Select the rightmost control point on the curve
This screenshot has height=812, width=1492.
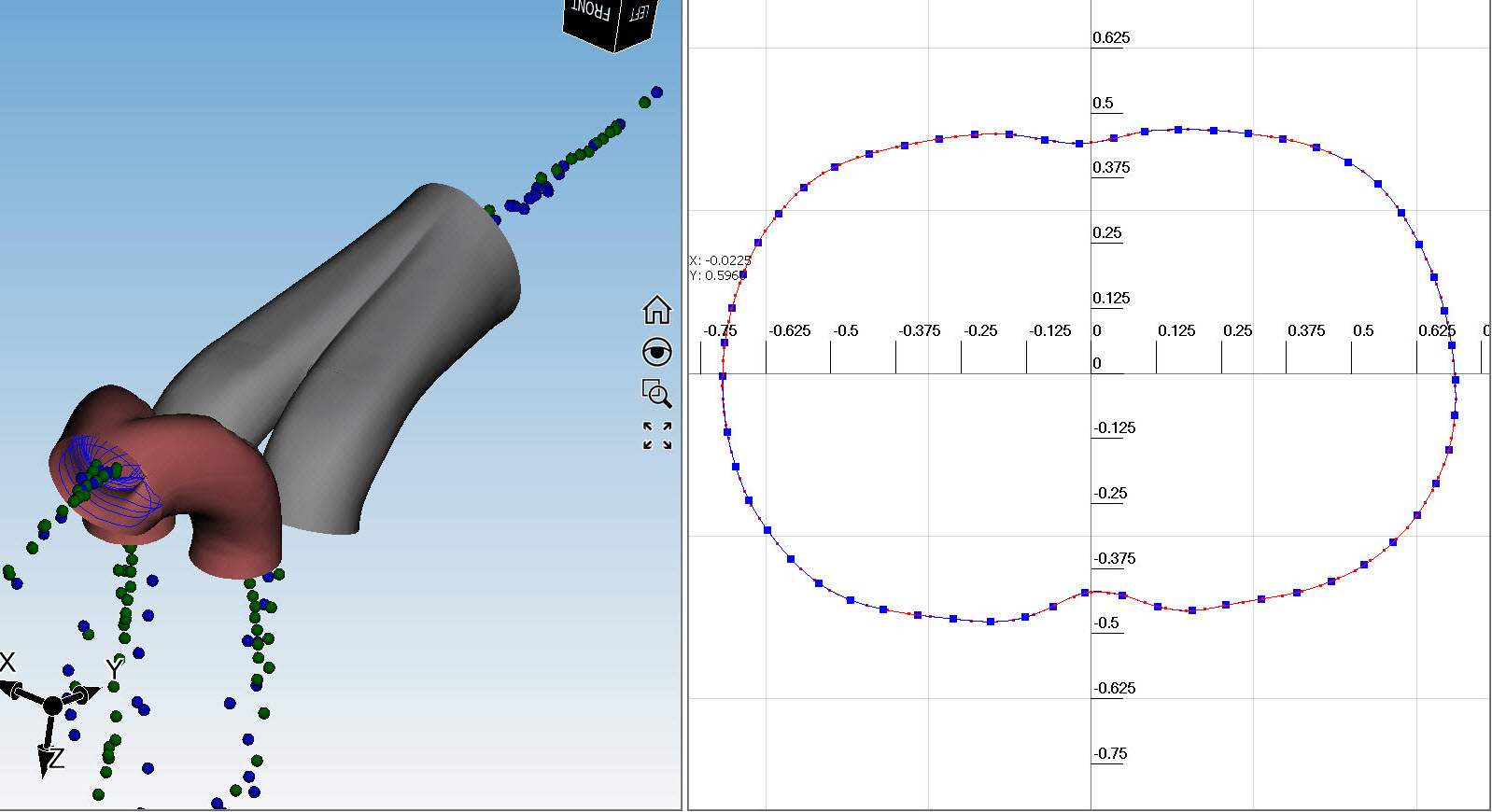1456,380
